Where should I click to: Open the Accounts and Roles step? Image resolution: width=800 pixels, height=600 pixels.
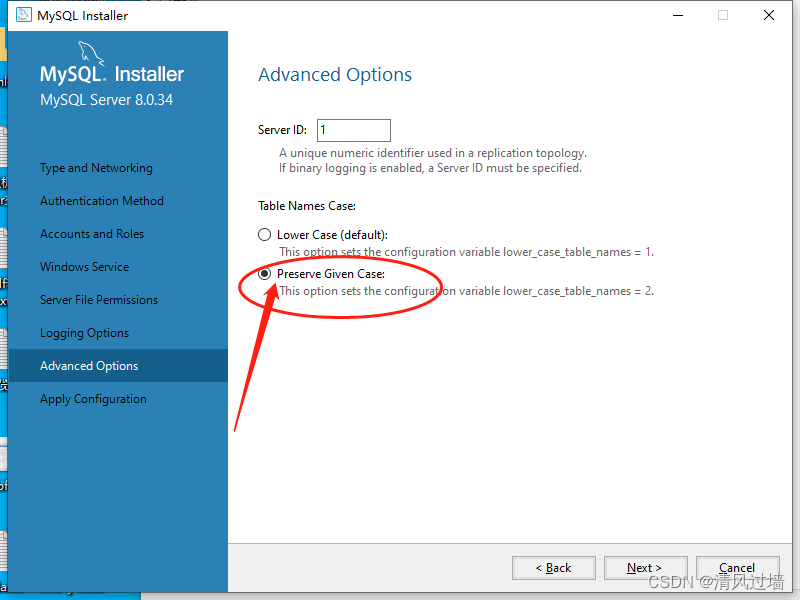pos(92,234)
